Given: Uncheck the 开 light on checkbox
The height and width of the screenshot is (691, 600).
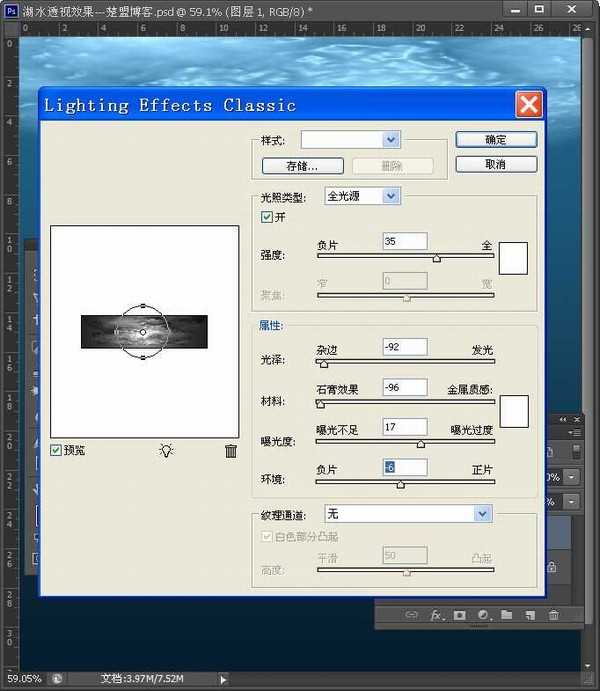Looking at the screenshot, I should pos(267,217).
